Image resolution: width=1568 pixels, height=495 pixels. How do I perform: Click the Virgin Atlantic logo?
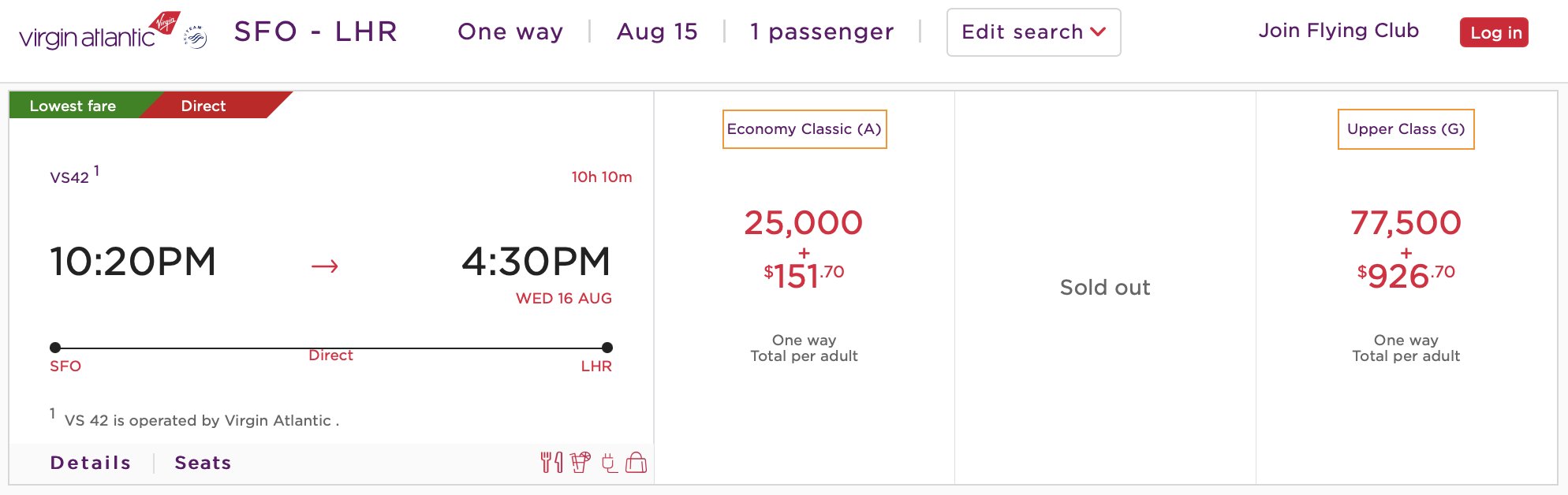[x=99, y=32]
